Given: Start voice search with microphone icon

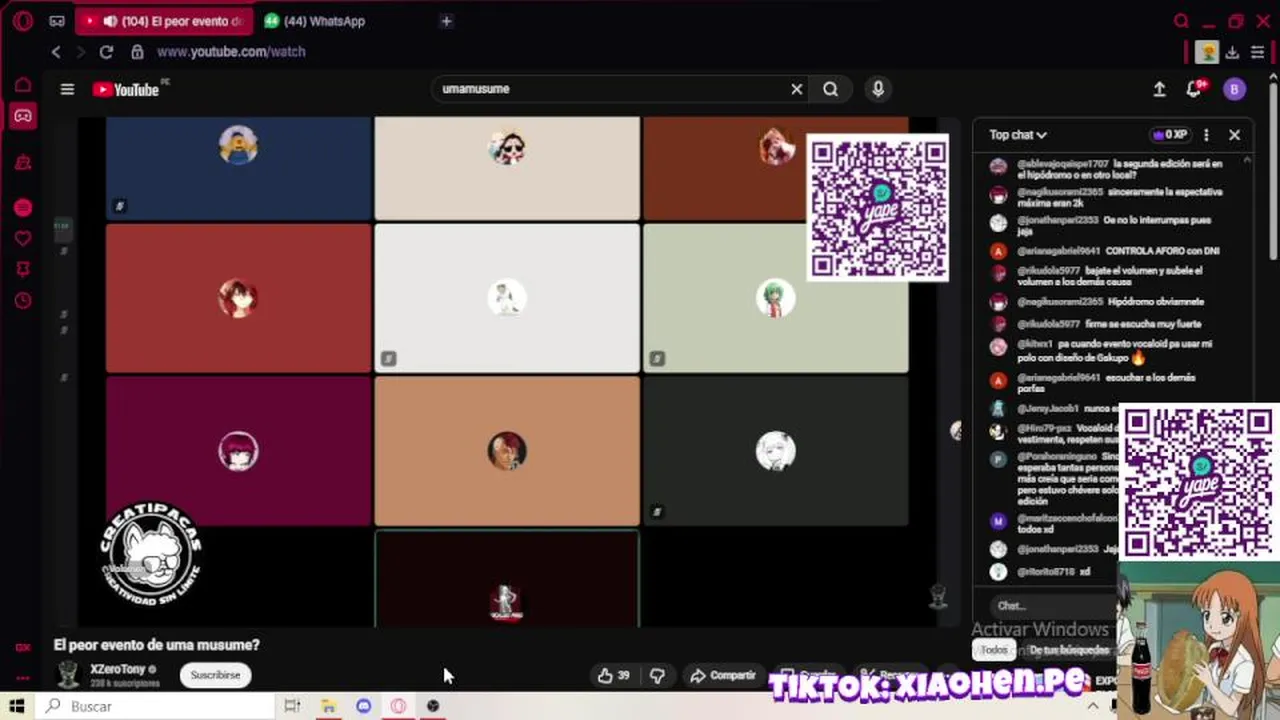Looking at the screenshot, I should coord(878,89).
